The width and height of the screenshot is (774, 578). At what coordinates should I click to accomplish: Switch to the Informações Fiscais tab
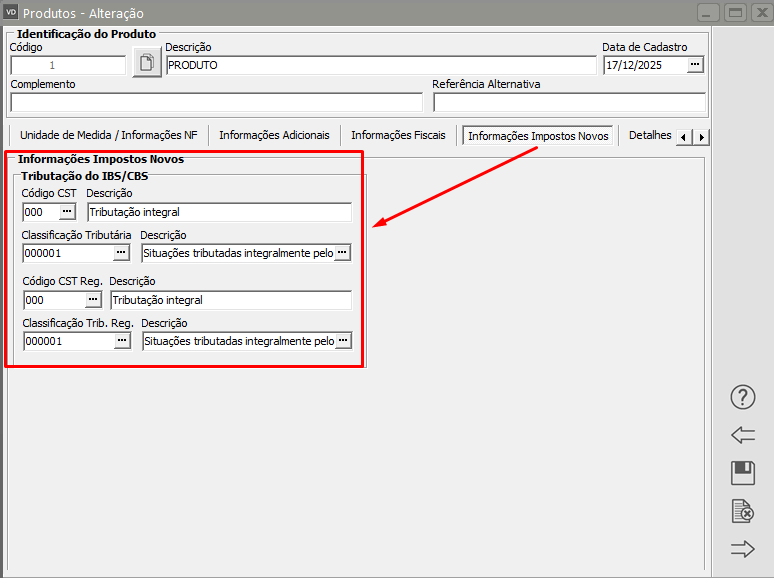coord(400,135)
